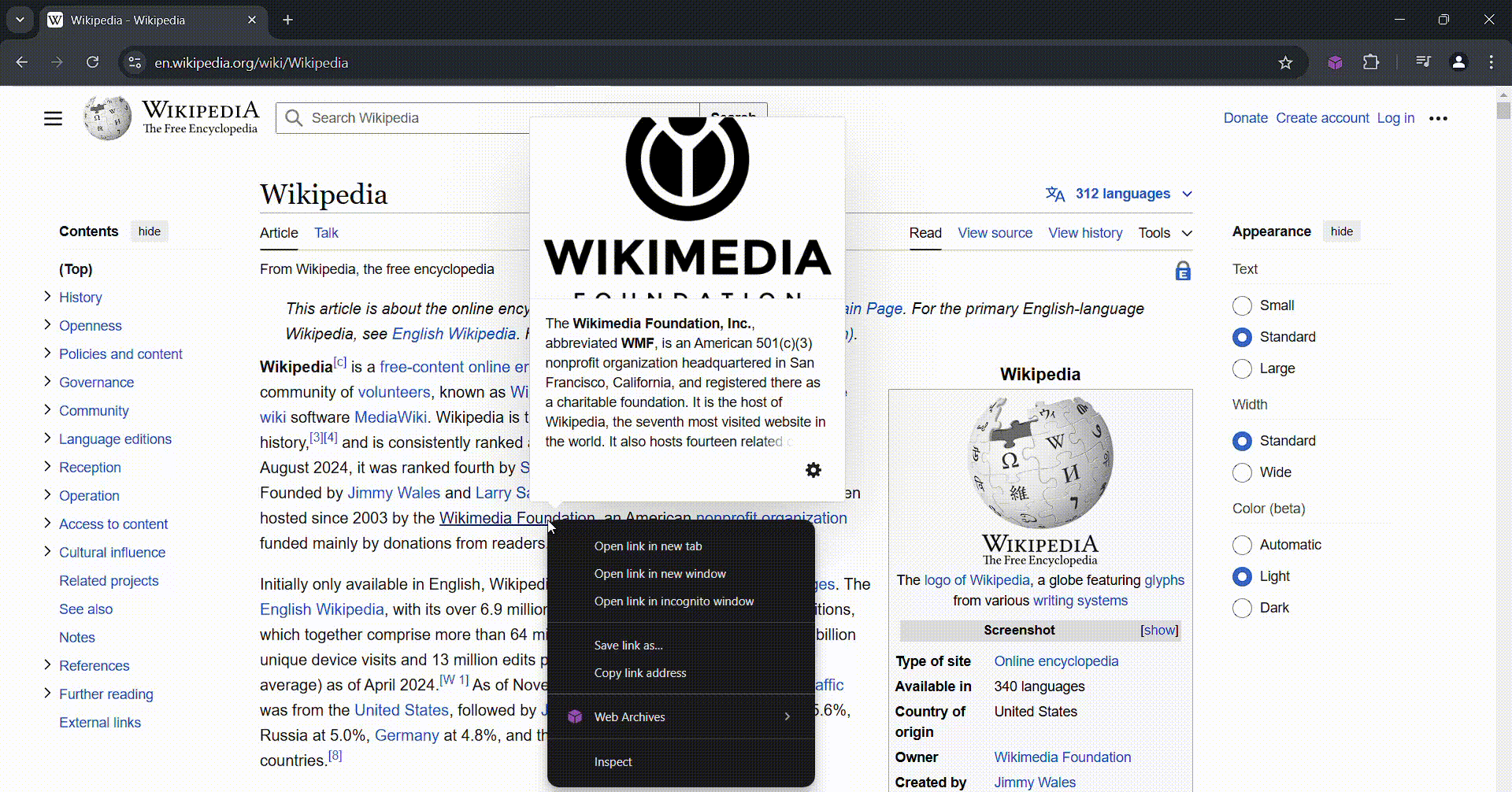Open the Tools dropdown menu
This screenshot has width=1512, height=792.
[1164, 233]
